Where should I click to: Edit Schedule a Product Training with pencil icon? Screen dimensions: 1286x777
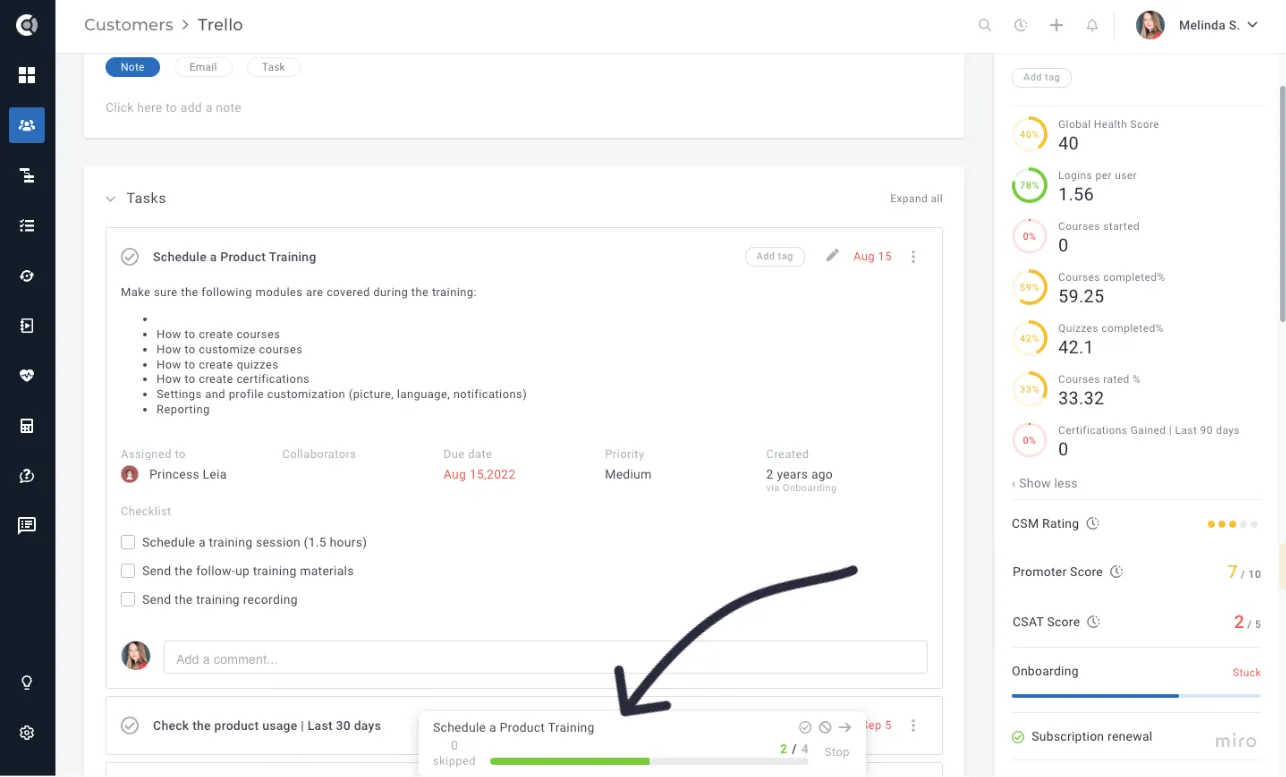832,256
